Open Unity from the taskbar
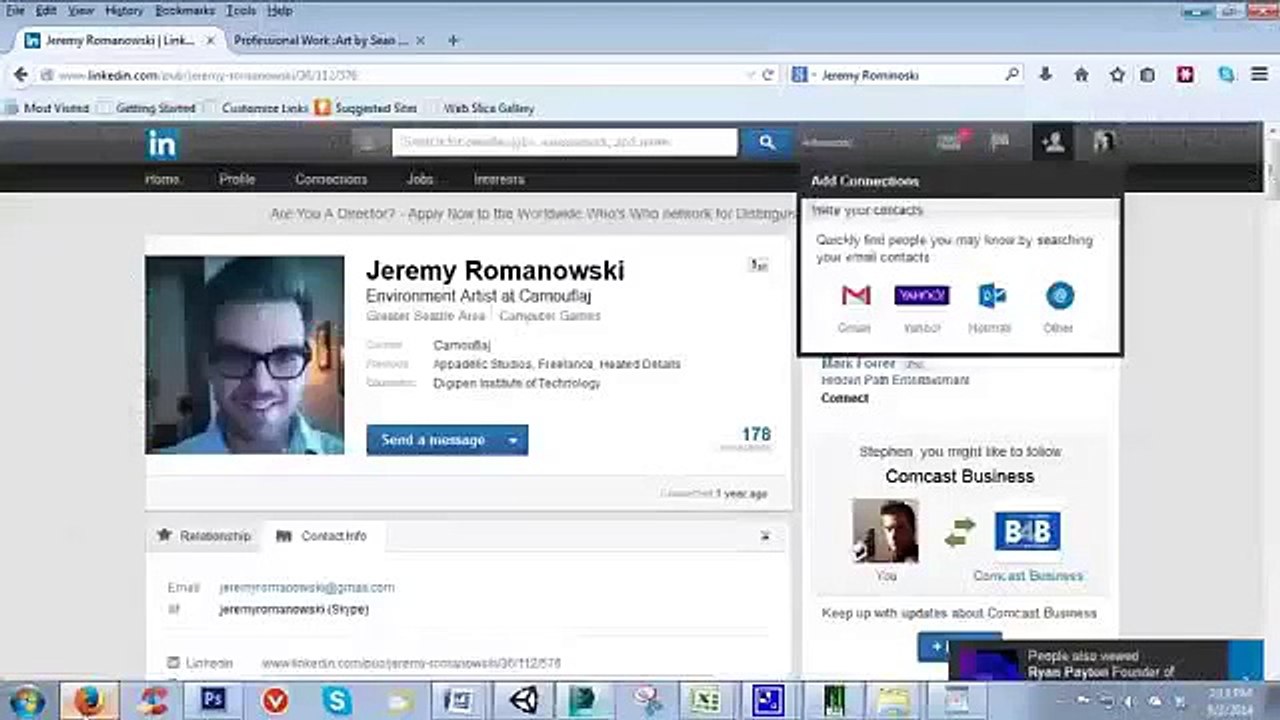The image size is (1280, 720). coord(522,699)
